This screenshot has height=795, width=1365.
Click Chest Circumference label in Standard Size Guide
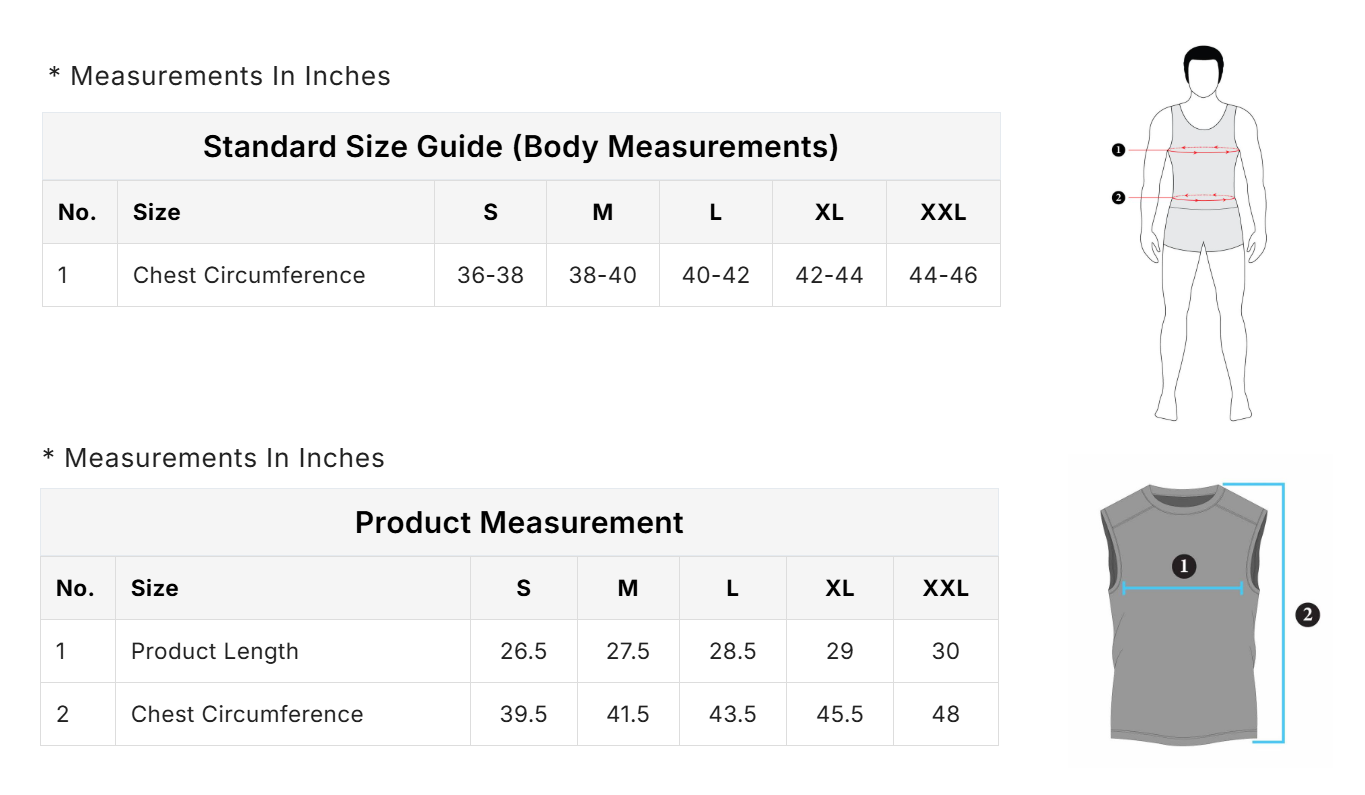(x=249, y=275)
